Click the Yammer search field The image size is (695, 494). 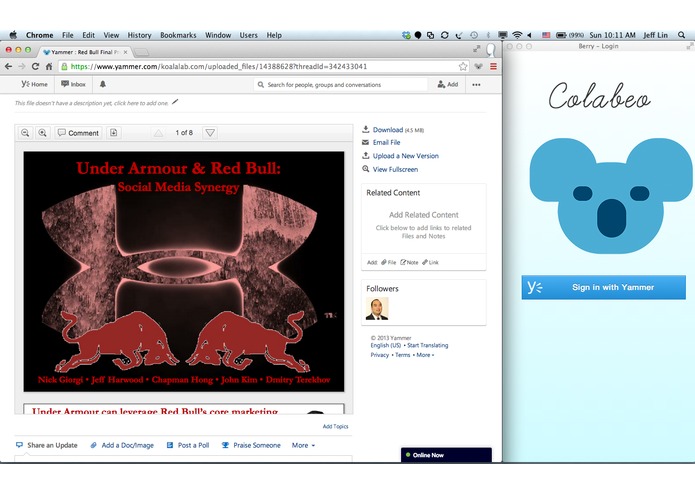(x=340, y=85)
